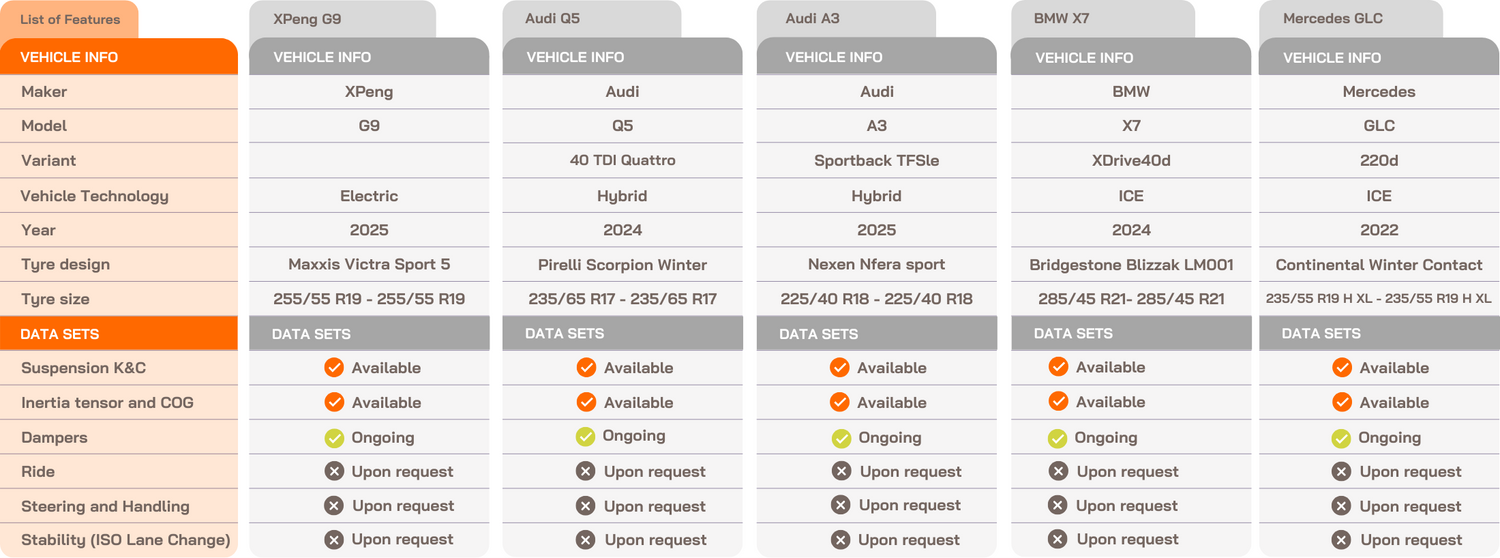Click the X icon for BMW X7 Steering and Handling
This screenshot has height=558, width=1500.
pos(1058,506)
